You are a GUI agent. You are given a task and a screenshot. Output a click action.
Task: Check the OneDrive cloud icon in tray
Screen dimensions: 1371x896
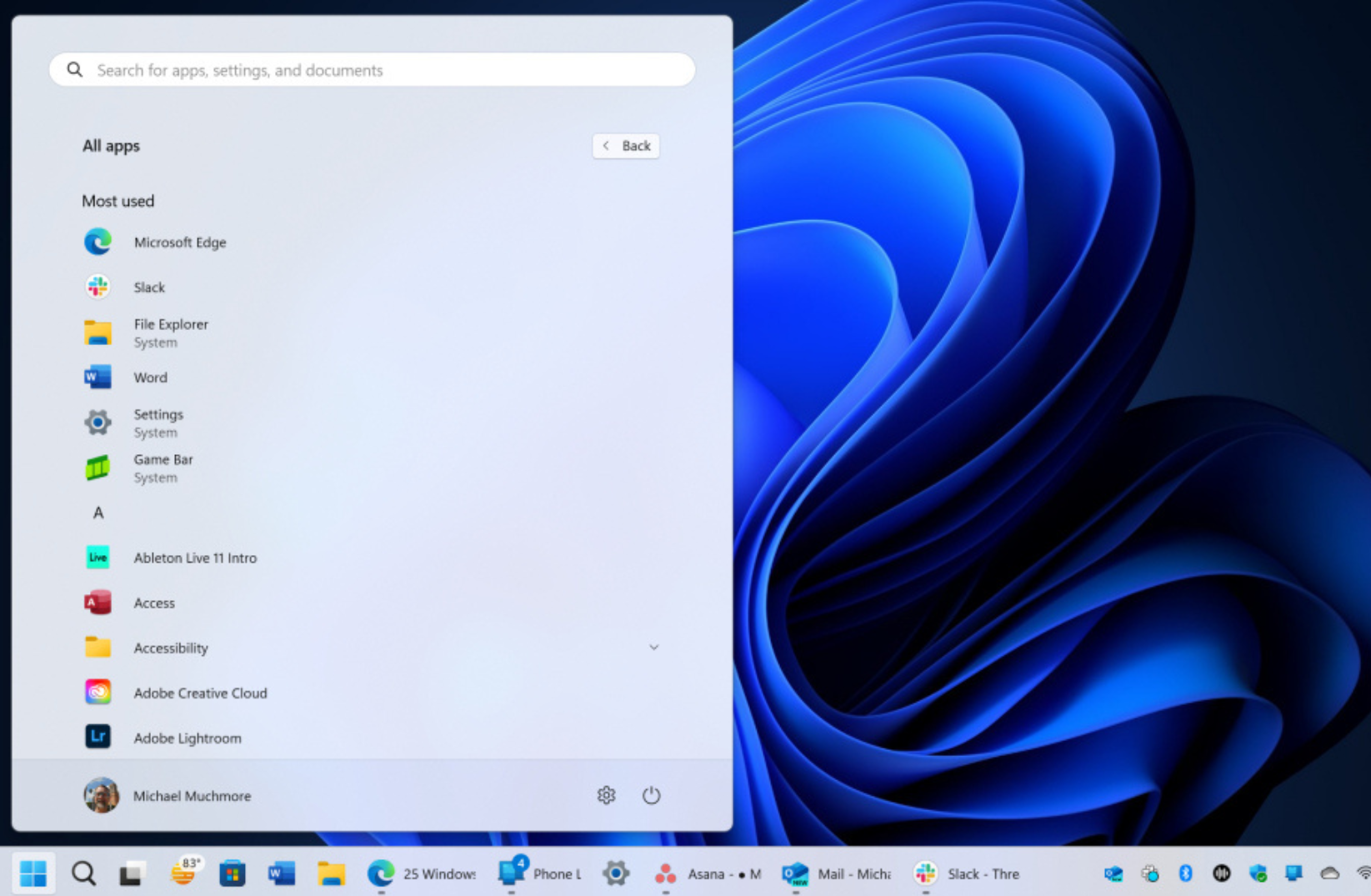tap(1328, 873)
